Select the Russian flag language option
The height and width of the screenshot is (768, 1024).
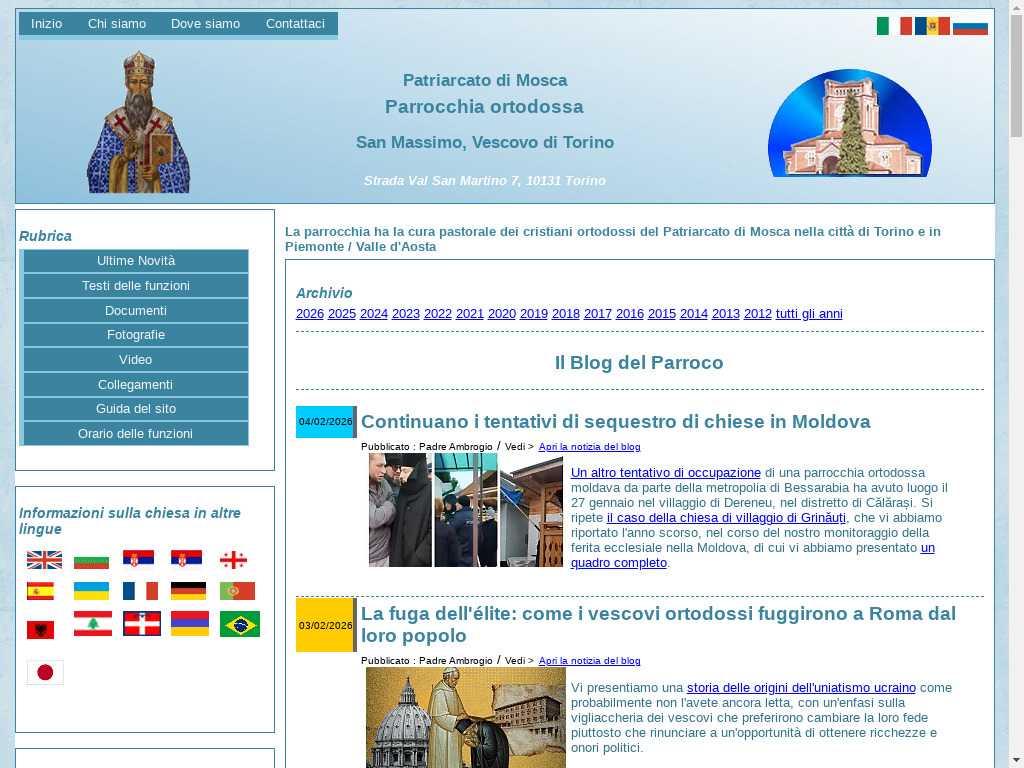pyautogui.click(x=970, y=26)
